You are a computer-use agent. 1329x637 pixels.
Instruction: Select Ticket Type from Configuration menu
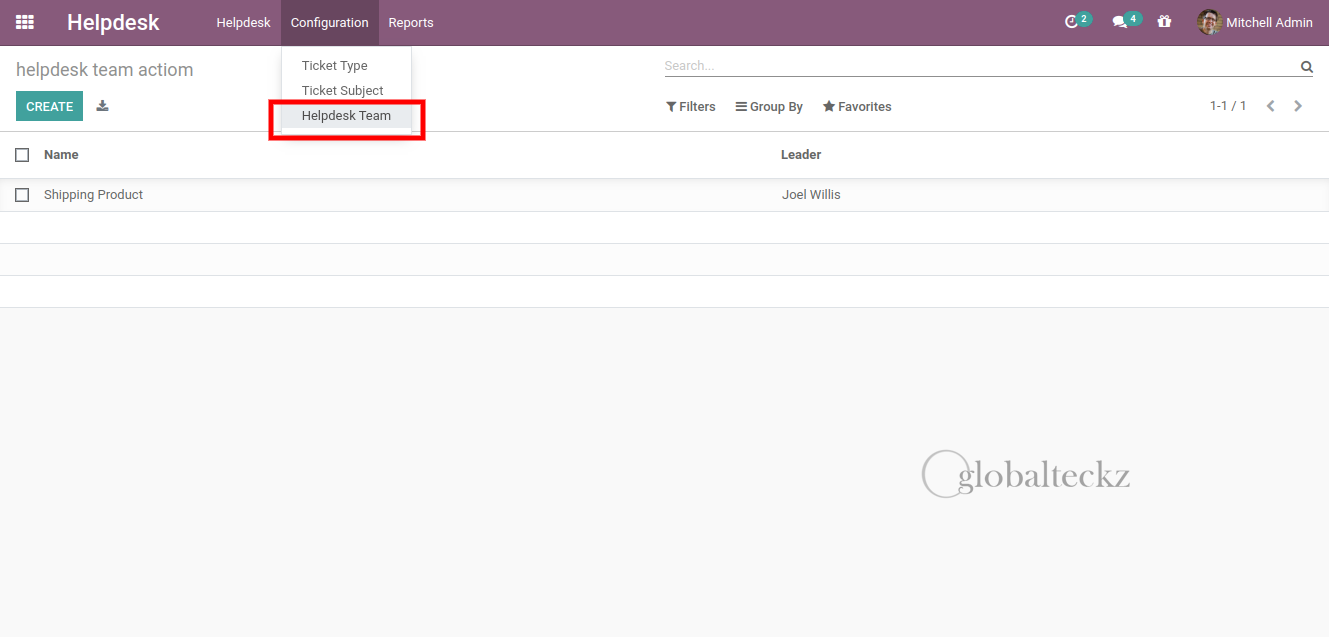click(x=346, y=66)
